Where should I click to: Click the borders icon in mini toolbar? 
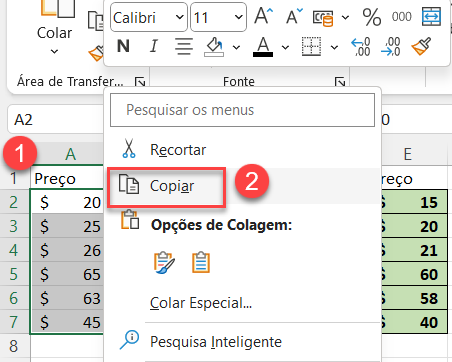coord(312,47)
